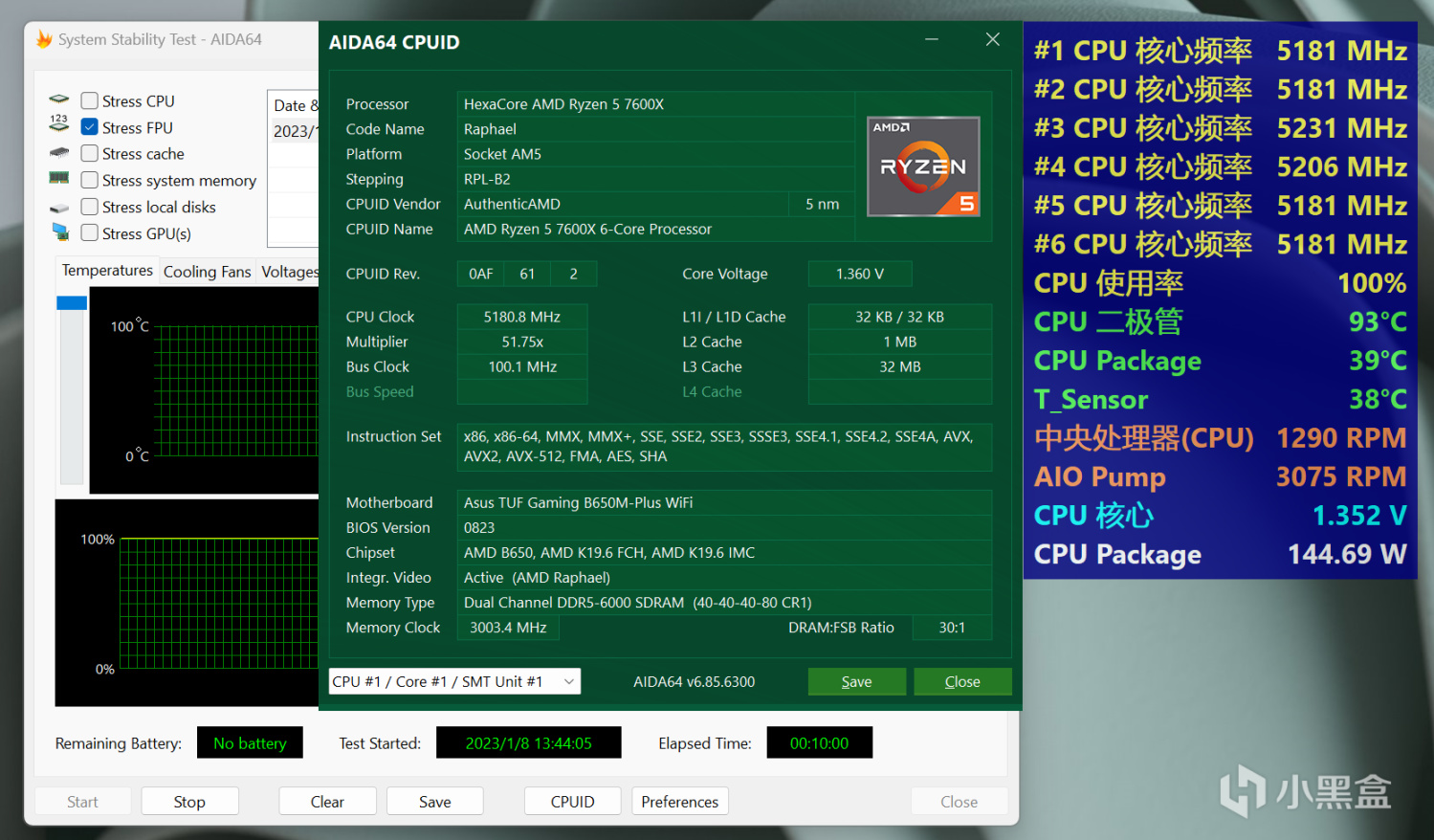
Task: Click the AMD Ryzen 5 logo badge
Action: tap(923, 166)
